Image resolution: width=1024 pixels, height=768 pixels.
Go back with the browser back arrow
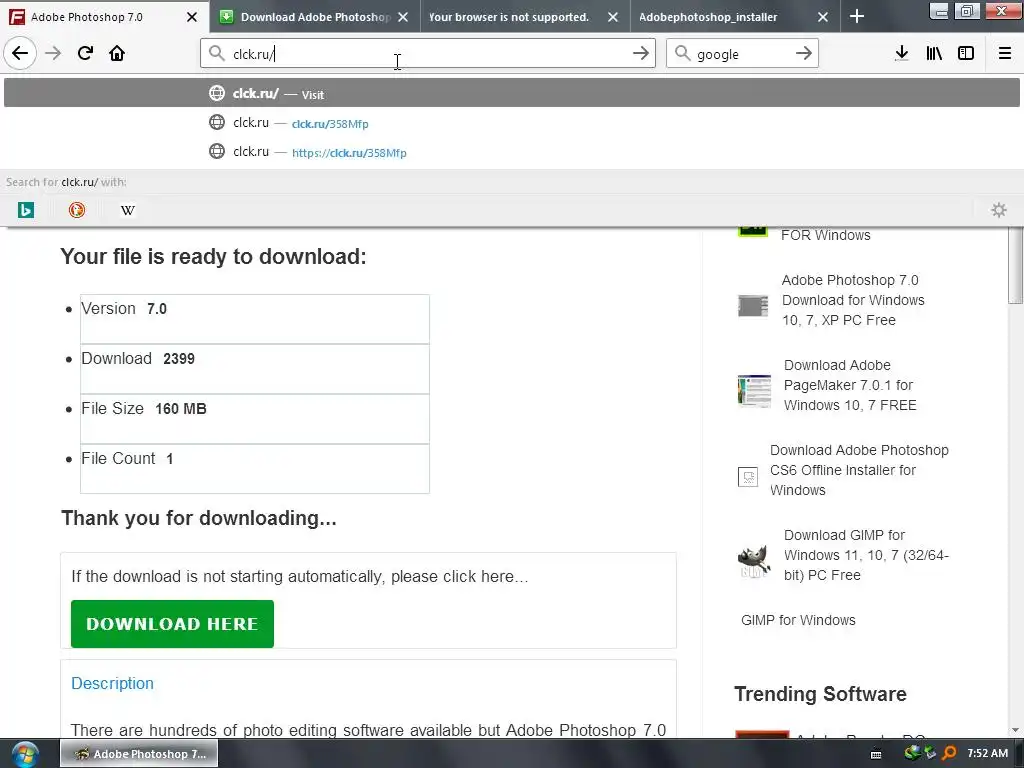click(20, 54)
